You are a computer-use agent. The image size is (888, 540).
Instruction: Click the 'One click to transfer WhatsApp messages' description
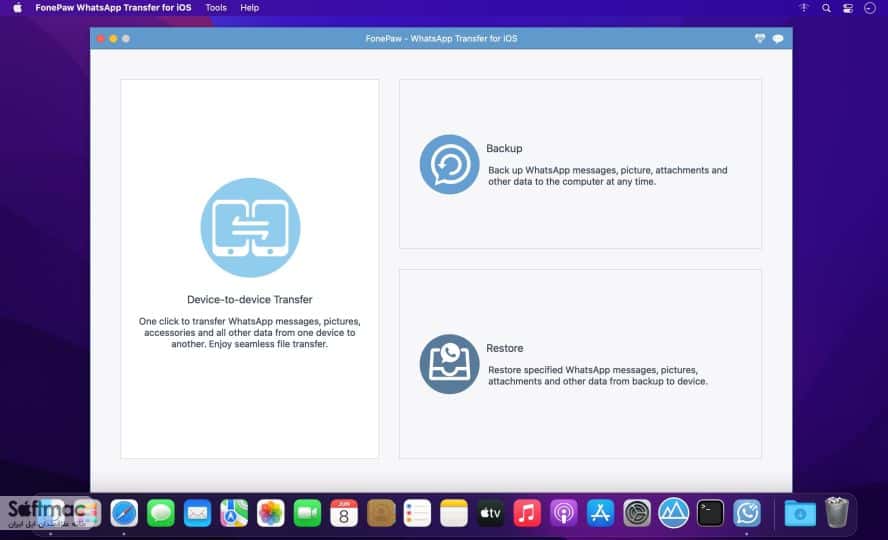[250, 332]
